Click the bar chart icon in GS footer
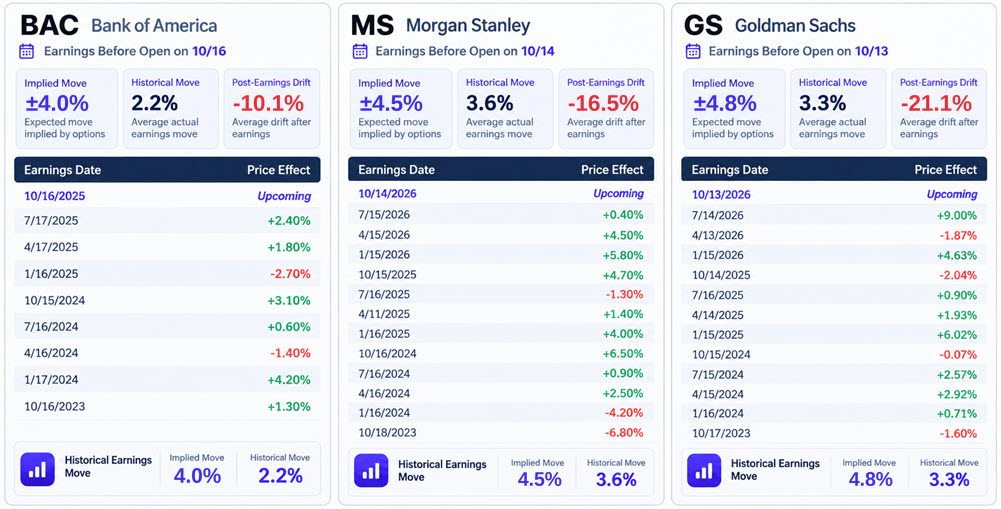The image size is (1001, 509). coord(704,471)
